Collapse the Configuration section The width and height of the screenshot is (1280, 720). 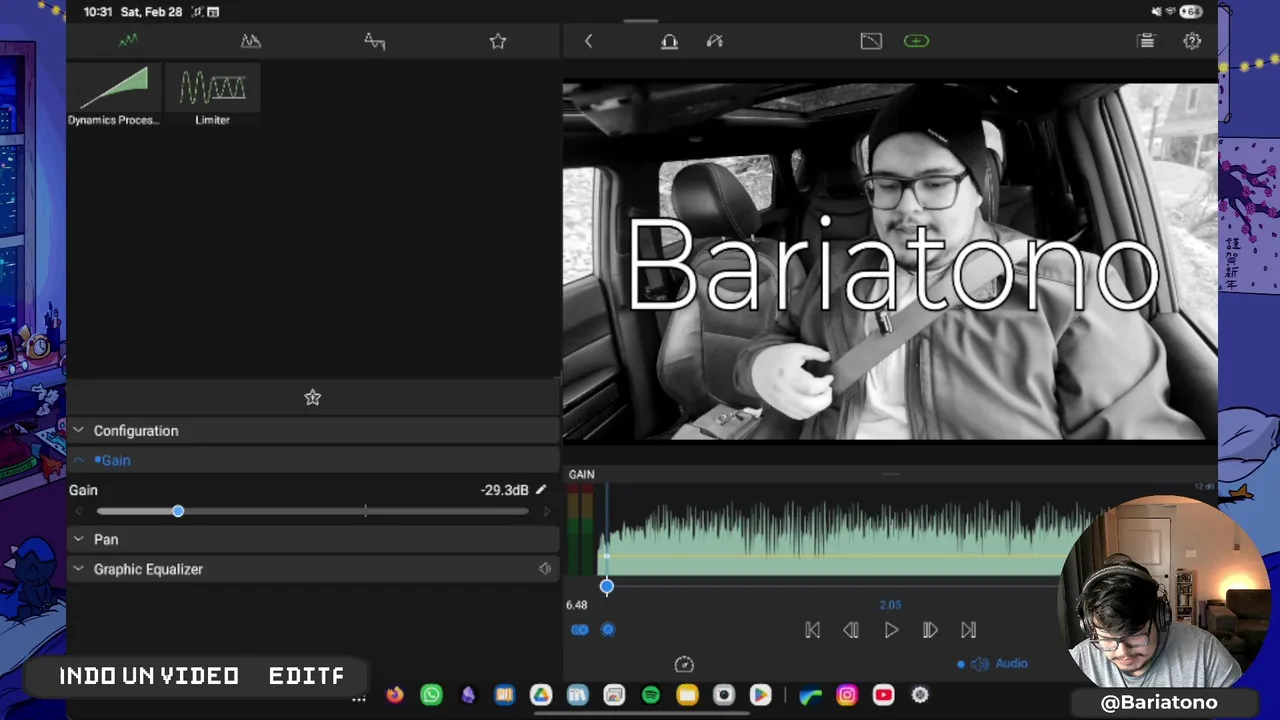click(x=313, y=431)
